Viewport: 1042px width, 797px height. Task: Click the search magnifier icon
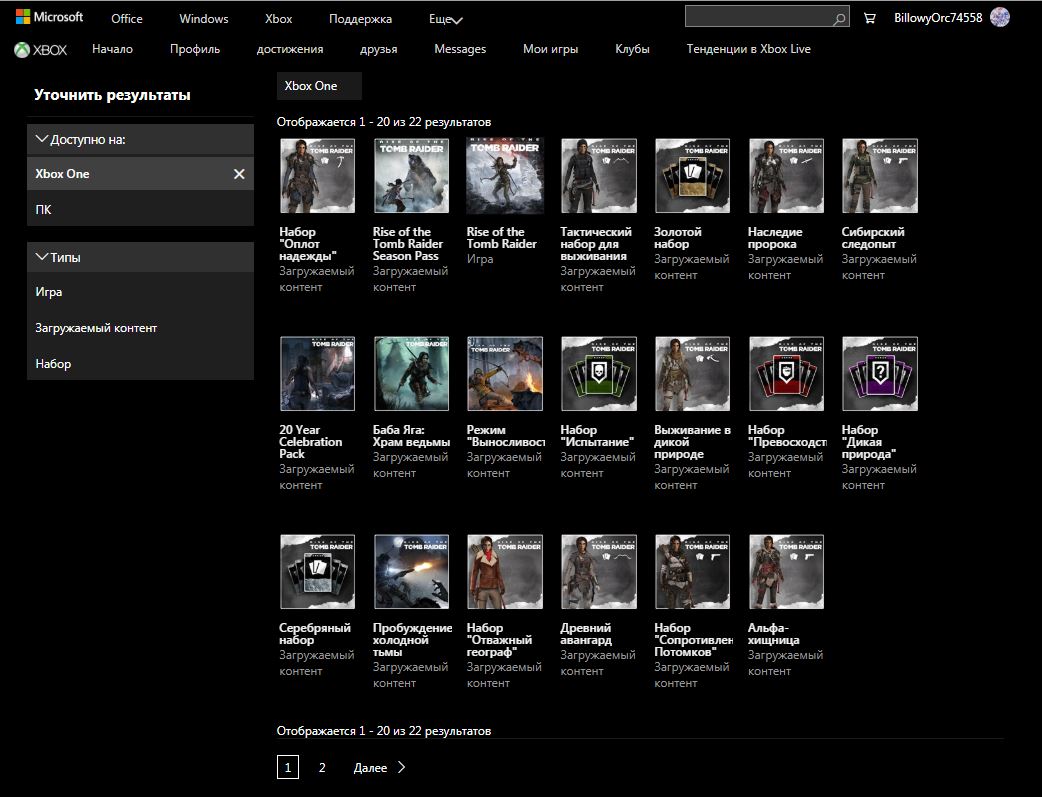pos(838,18)
